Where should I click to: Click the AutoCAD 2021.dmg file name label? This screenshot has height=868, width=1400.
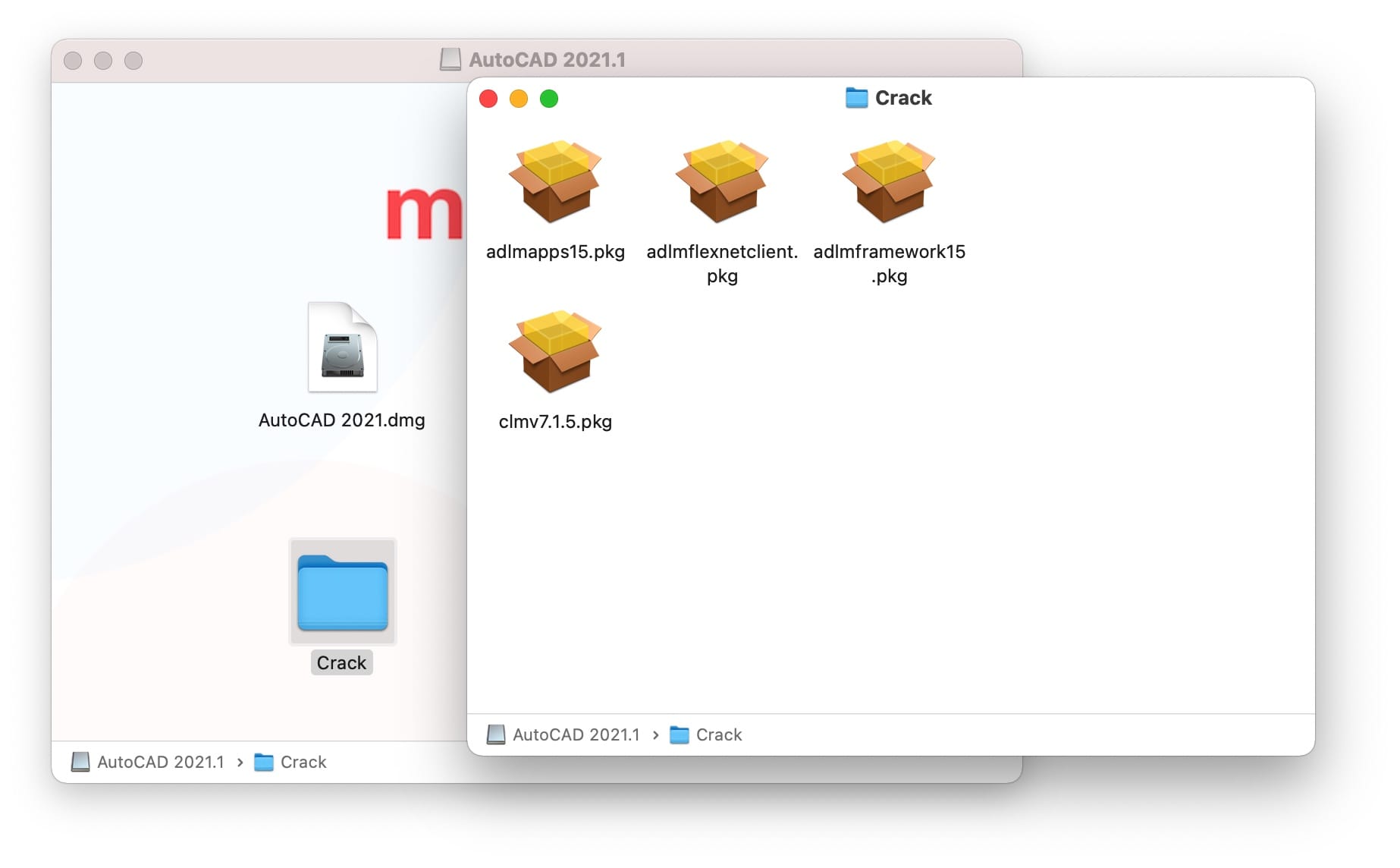pyautogui.click(x=342, y=420)
